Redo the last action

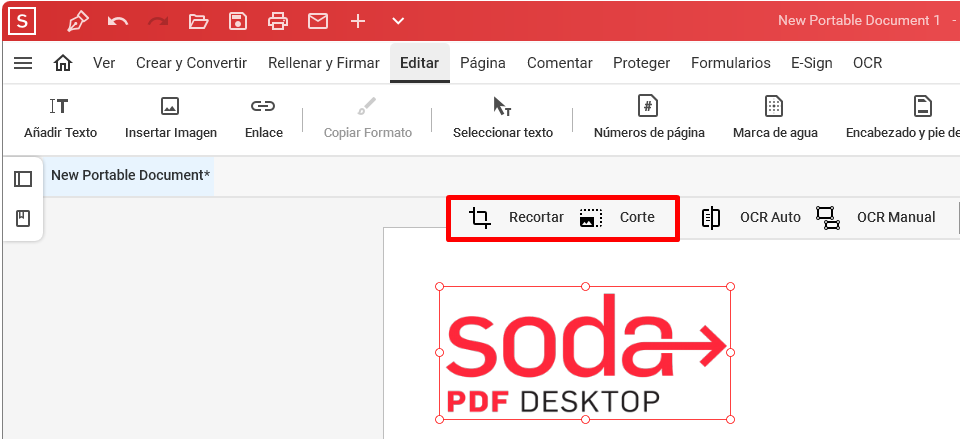[158, 21]
